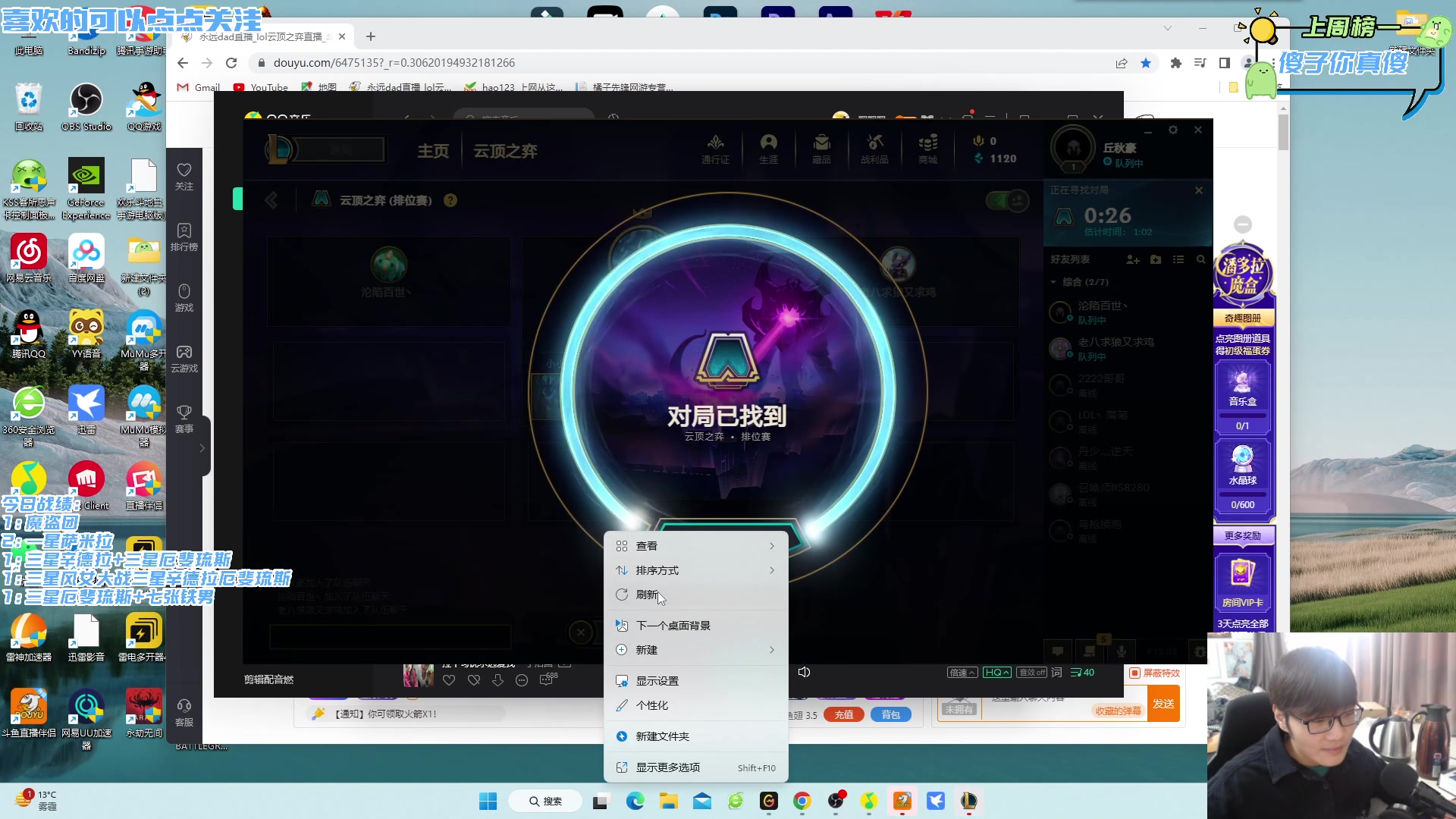Viewport: 1456px width, 819px height.
Task: Open OBS Studio desktop icon
Action: 86,107
